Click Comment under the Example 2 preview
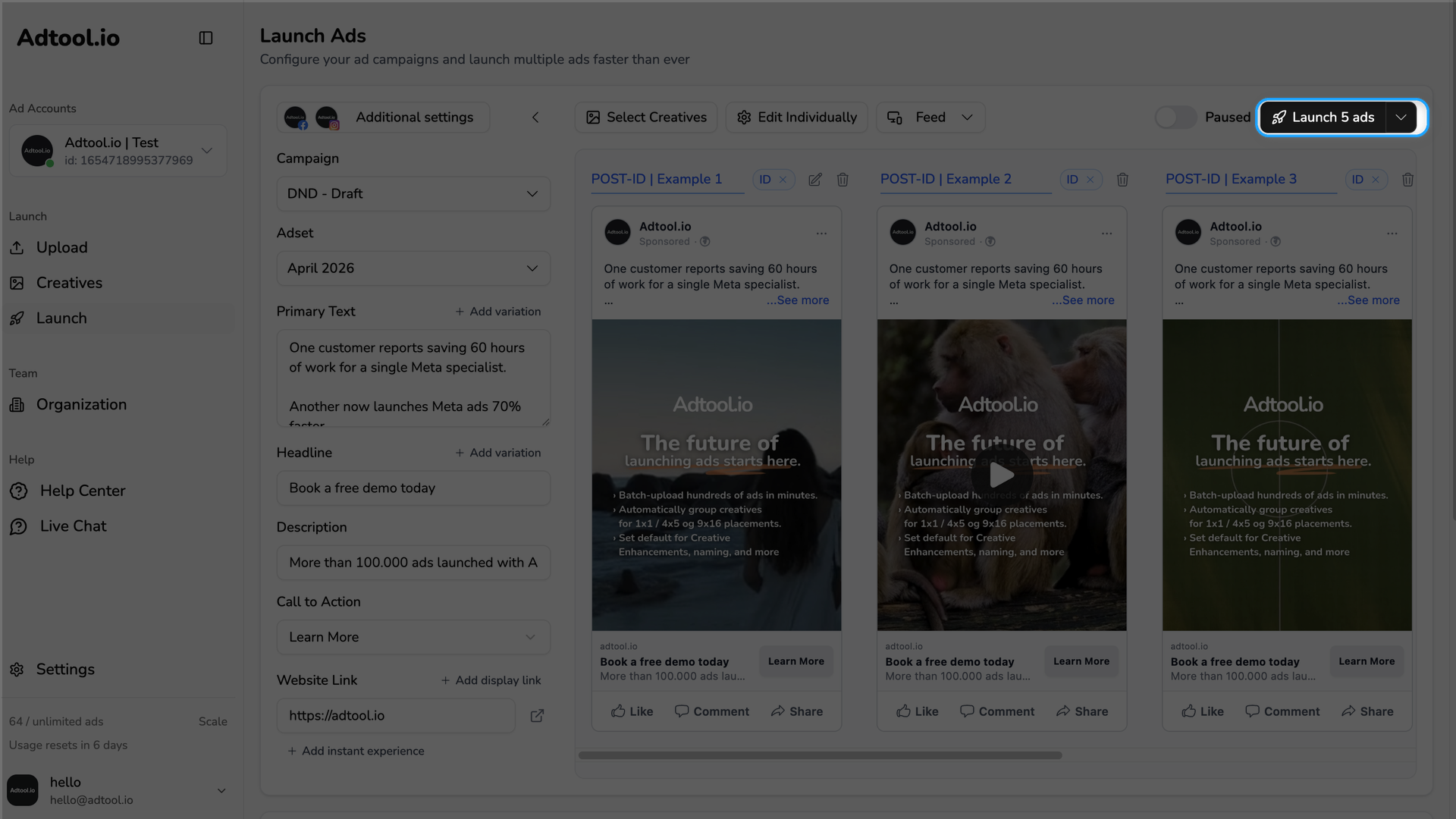The width and height of the screenshot is (1456, 819). coord(996,711)
